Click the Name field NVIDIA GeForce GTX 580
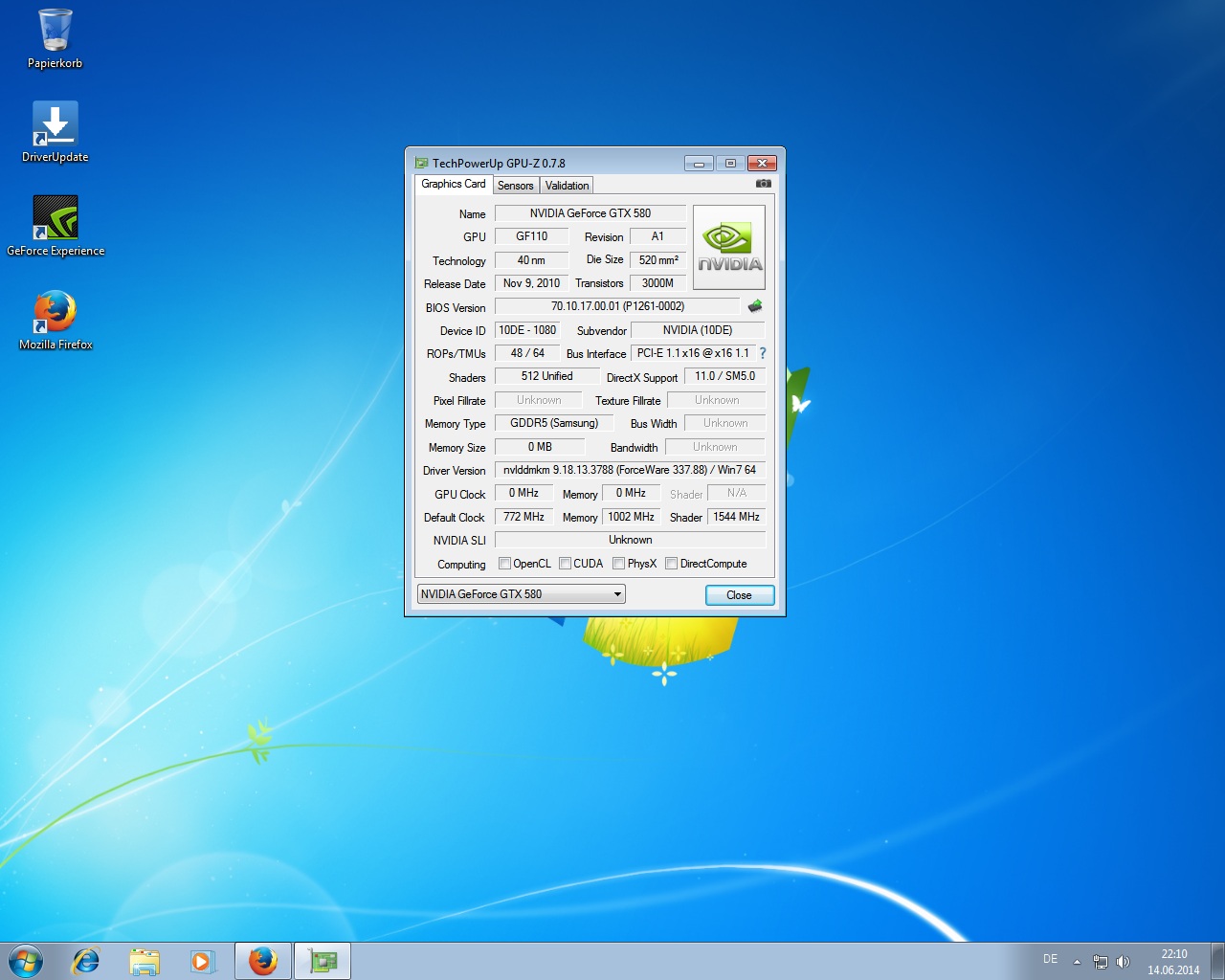Screen dimensions: 1225x980 [590, 213]
